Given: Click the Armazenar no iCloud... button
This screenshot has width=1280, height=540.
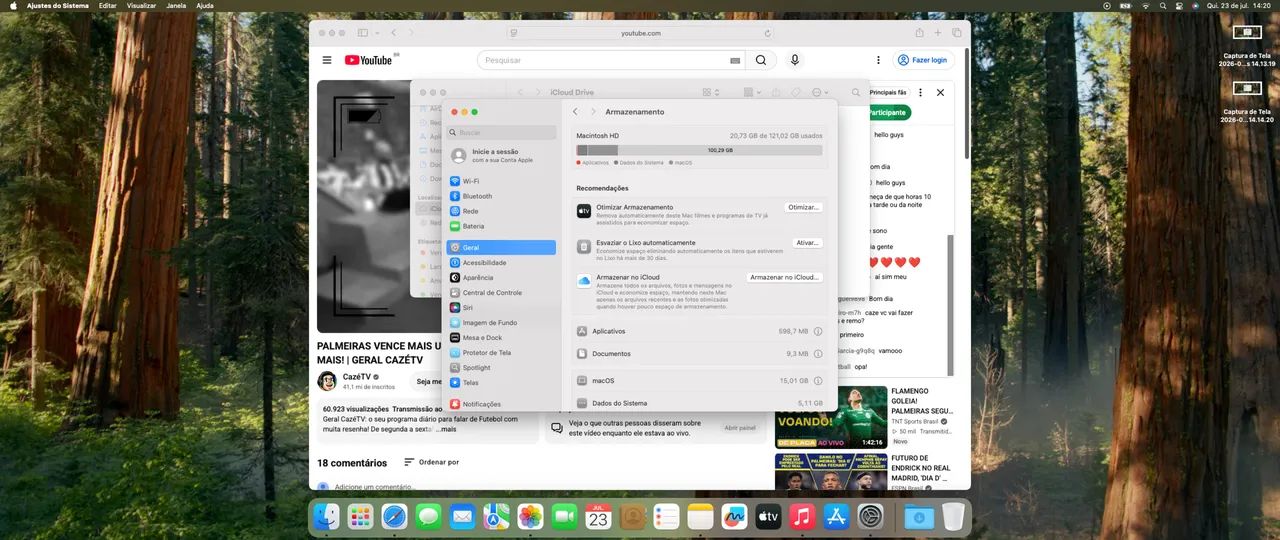Looking at the screenshot, I should (785, 277).
